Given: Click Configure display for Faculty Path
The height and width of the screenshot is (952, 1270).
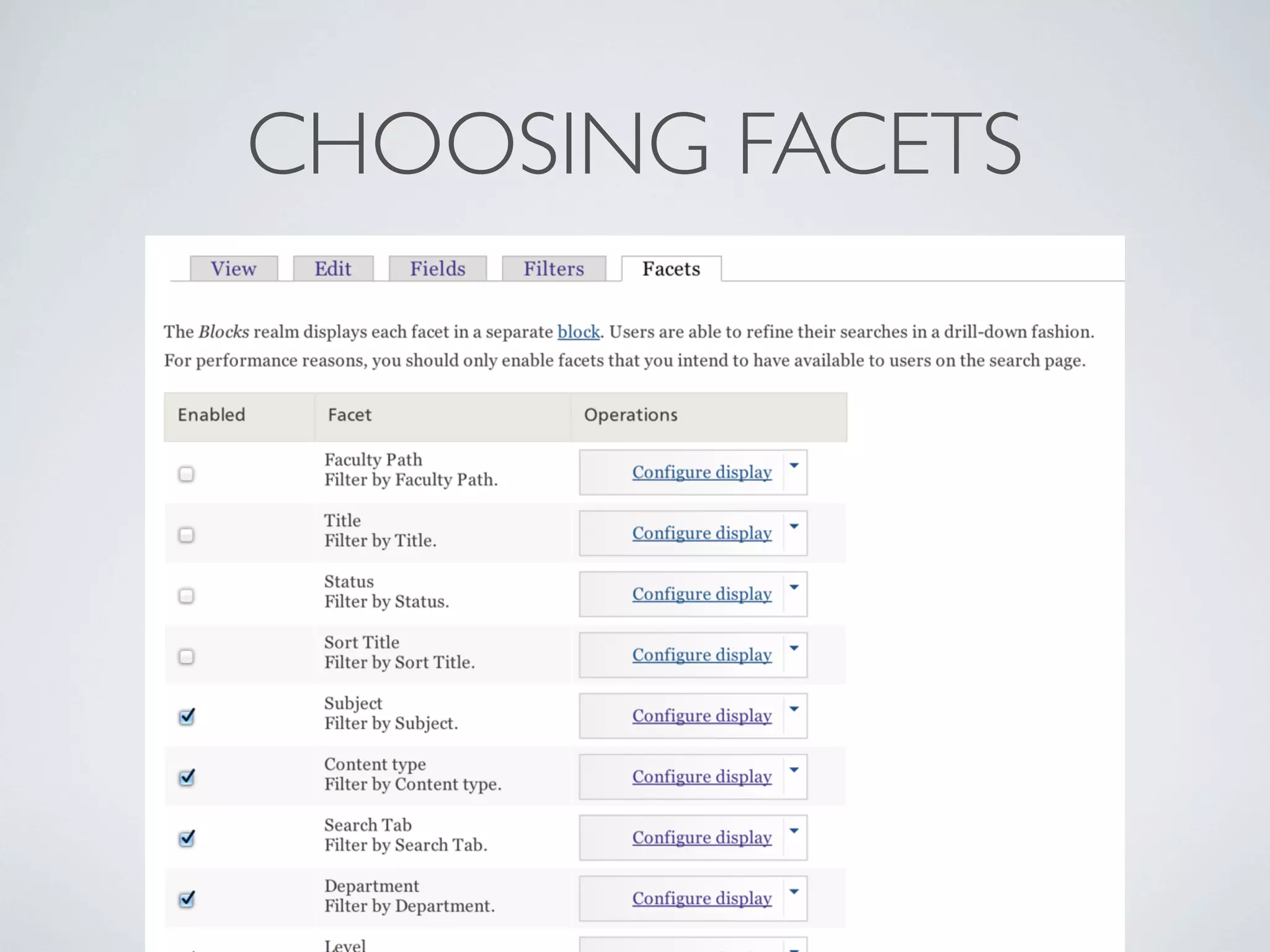Looking at the screenshot, I should coord(702,472).
